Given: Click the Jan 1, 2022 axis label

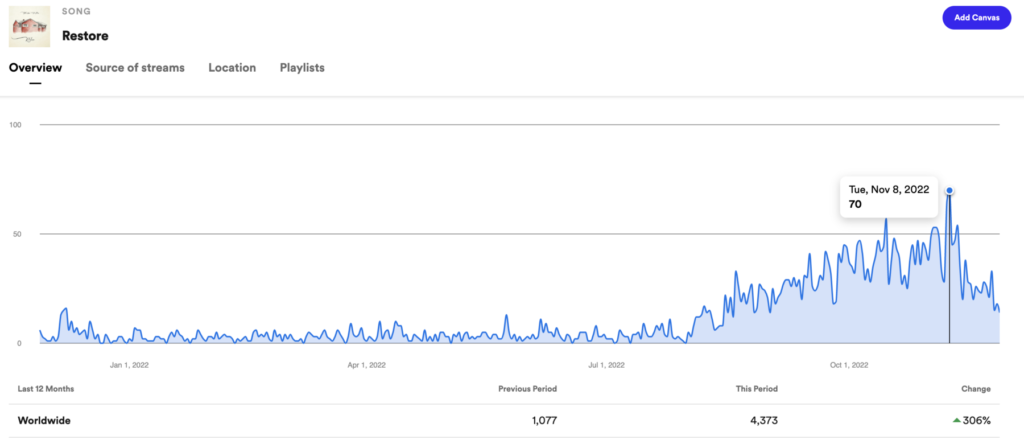Looking at the screenshot, I should point(129,365).
